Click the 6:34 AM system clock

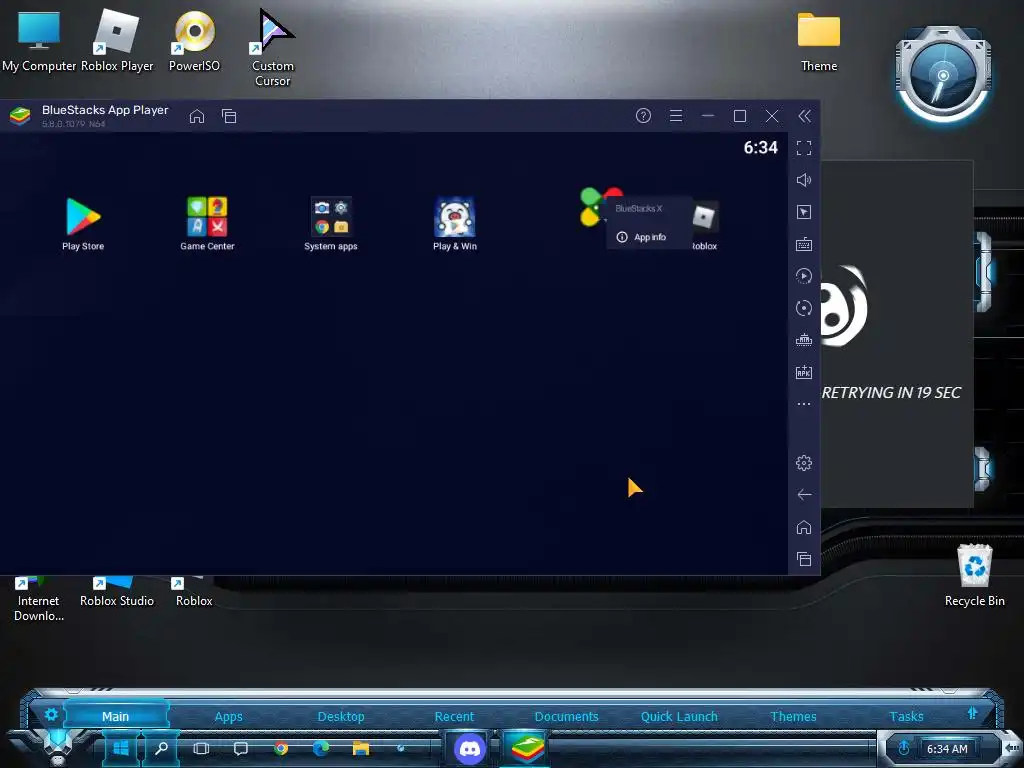tap(947, 749)
